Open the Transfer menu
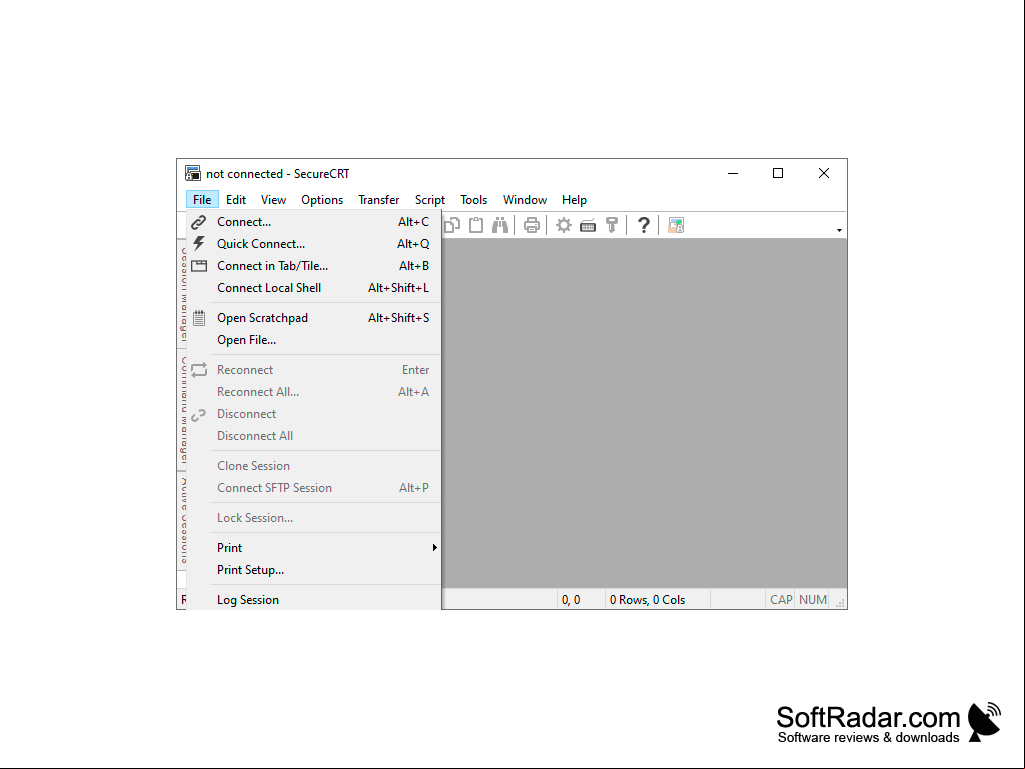Image resolution: width=1025 pixels, height=769 pixels. click(x=378, y=200)
